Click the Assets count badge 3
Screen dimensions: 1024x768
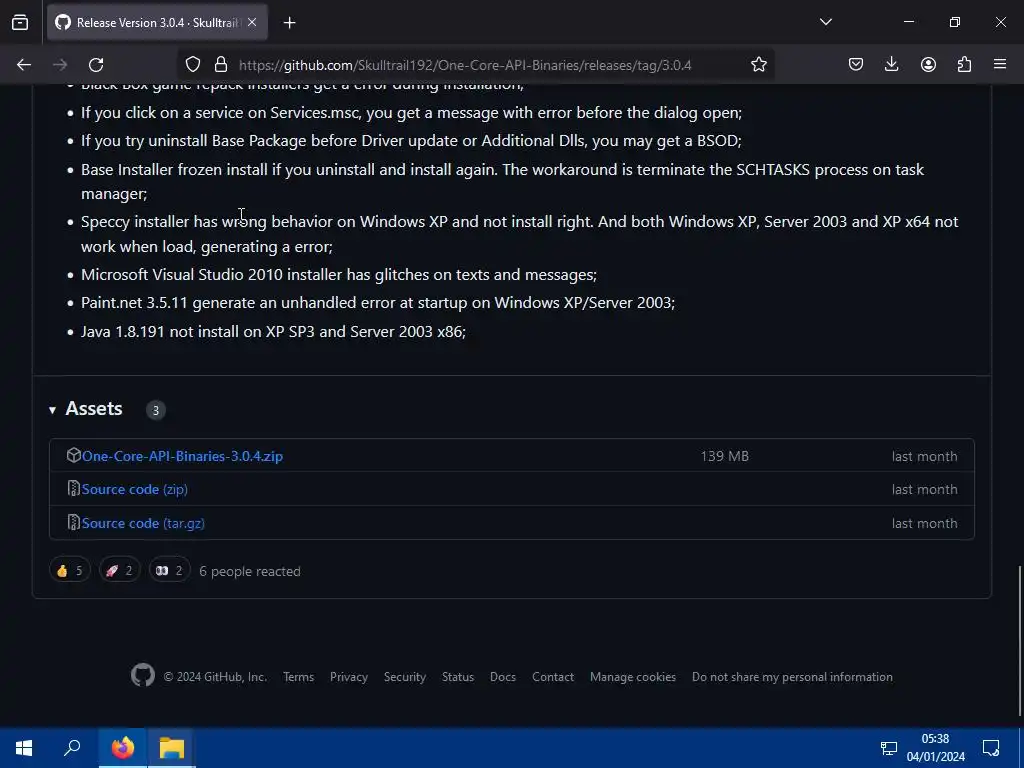155,410
